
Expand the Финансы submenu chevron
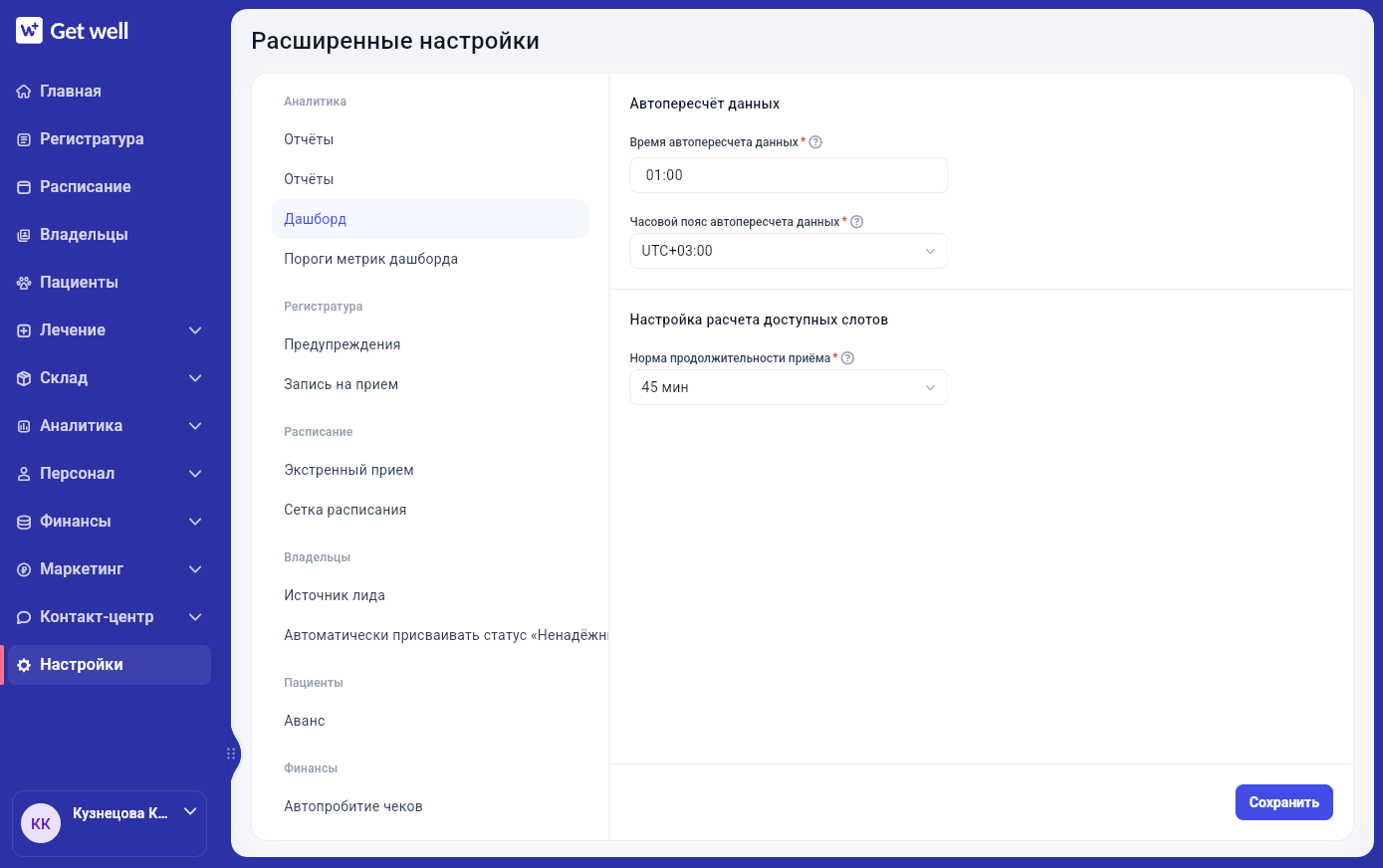195,522
